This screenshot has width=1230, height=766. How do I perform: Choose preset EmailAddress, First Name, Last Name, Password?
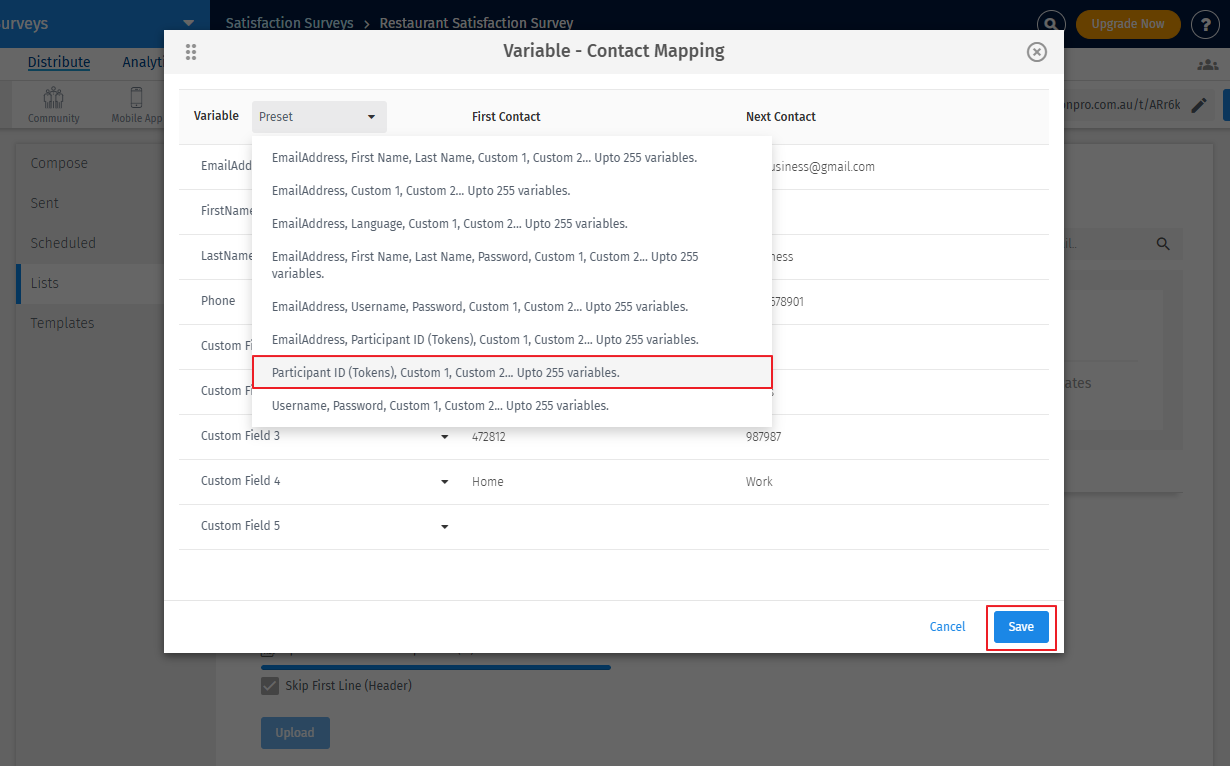coord(512,265)
